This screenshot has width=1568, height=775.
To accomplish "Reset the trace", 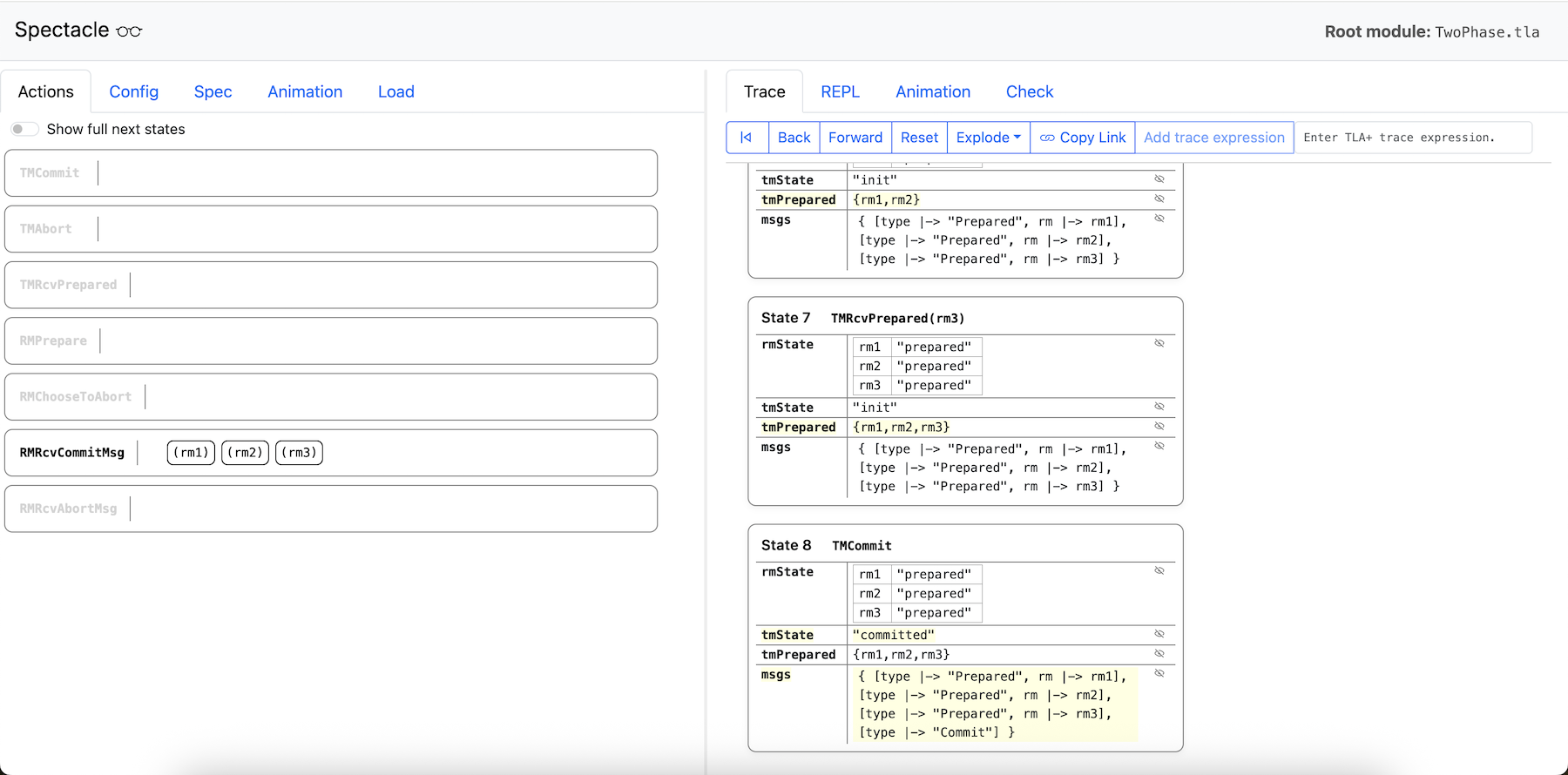I will [x=919, y=138].
